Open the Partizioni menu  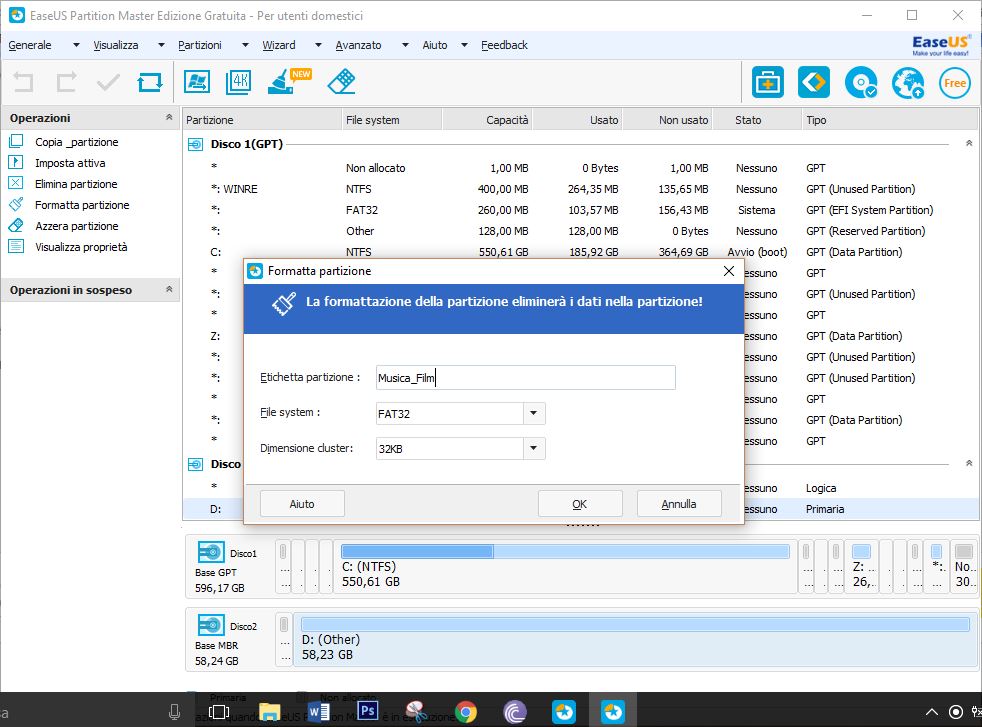click(x=200, y=45)
